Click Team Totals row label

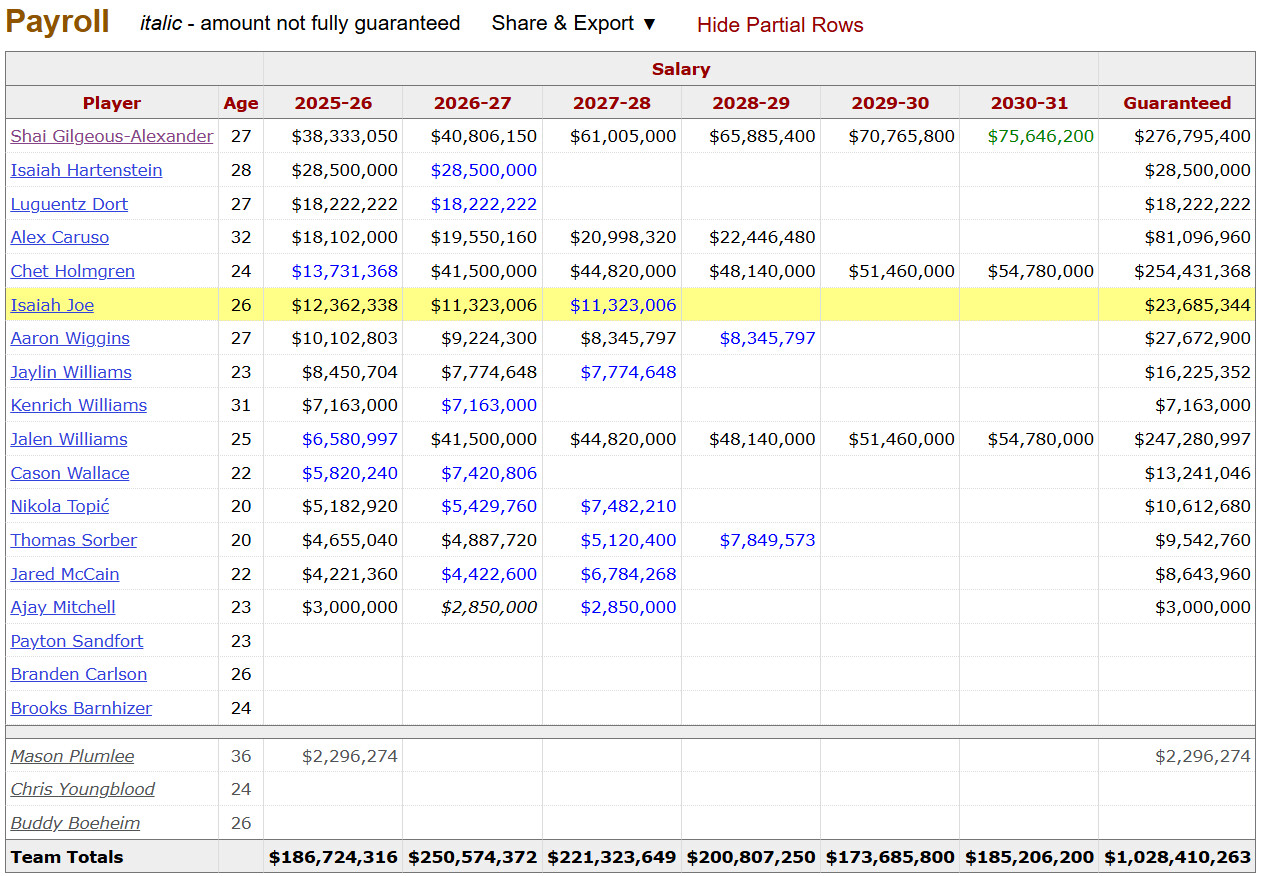click(x=67, y=857)
